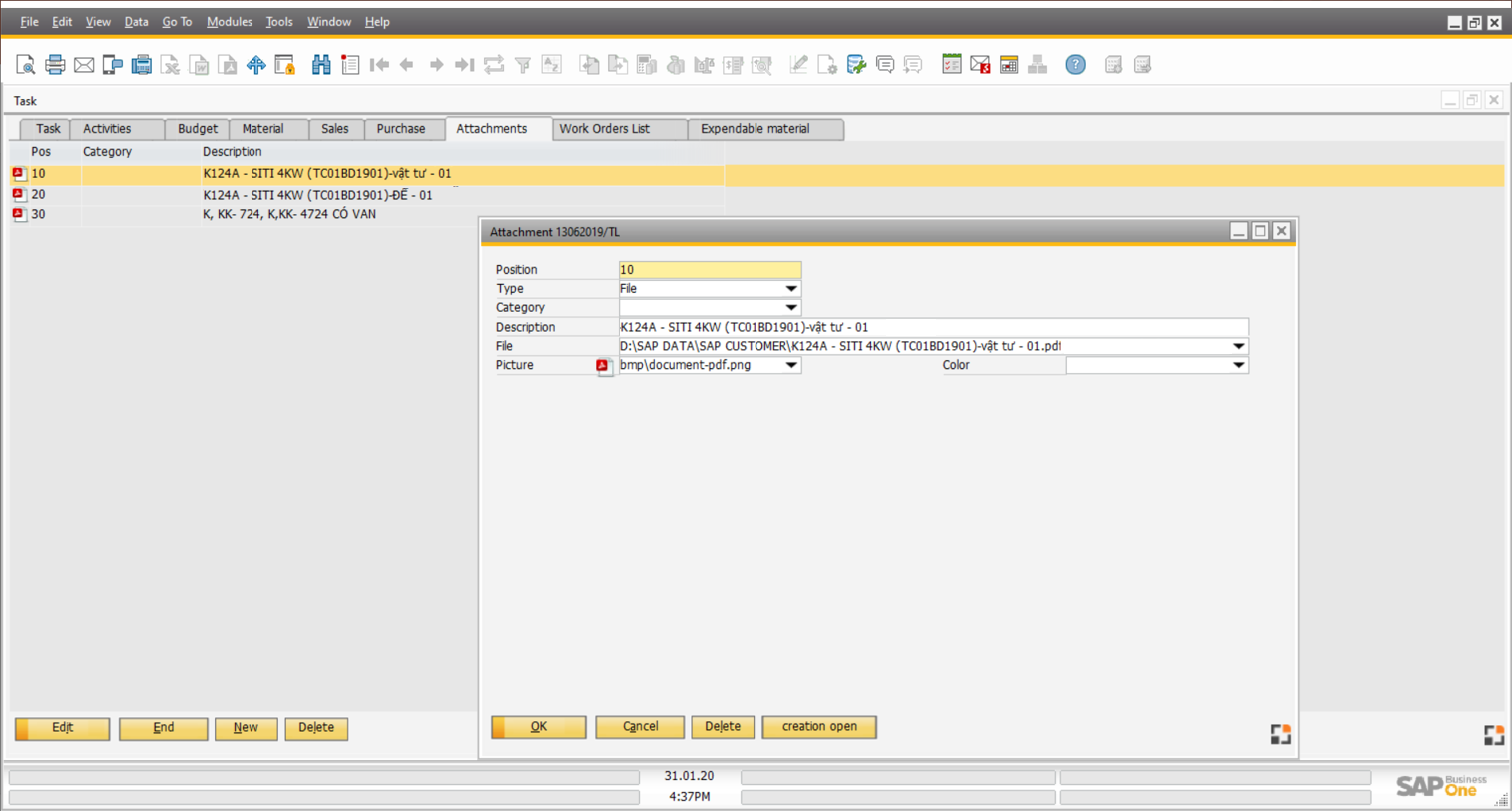This screenshot has height=811, width=1512.
Task: Click the Print icon in toolbar
Action: click(55, 65)
